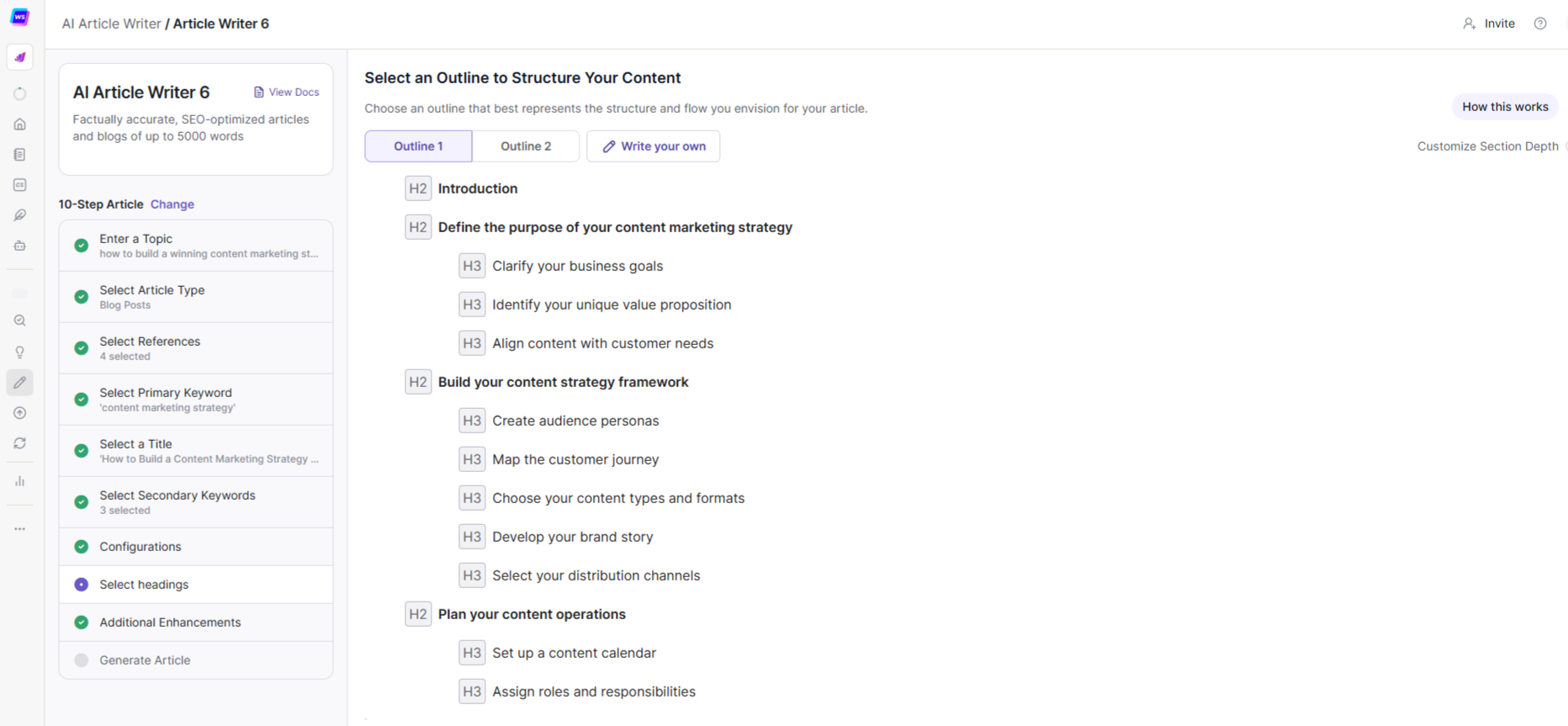Click the Writesonic logo at top left
Viewport: 1568px width, 726px height.
coord(19,17)
